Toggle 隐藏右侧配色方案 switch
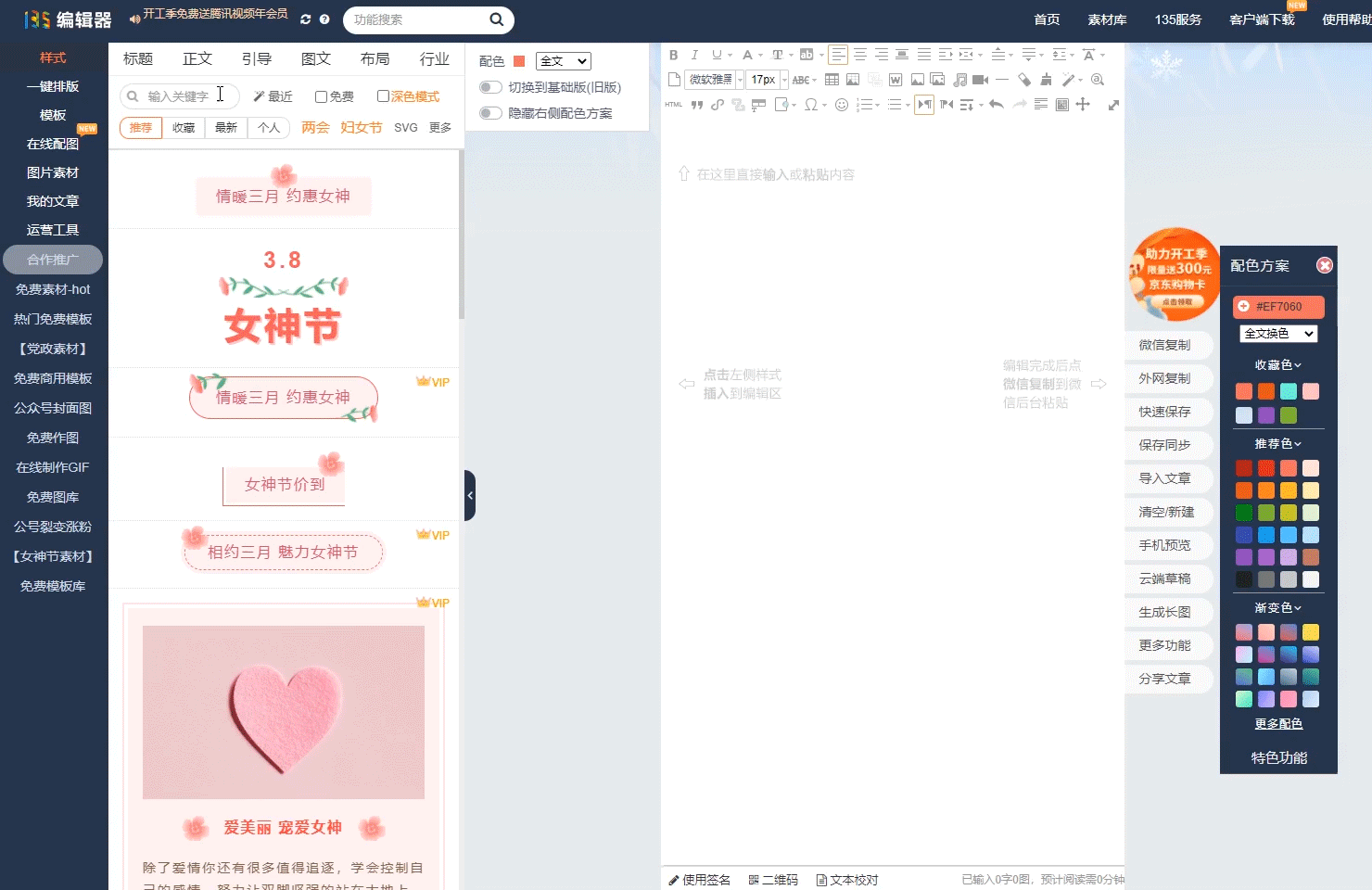Viewport: 1372px width, 890px height. pos(490,111)
